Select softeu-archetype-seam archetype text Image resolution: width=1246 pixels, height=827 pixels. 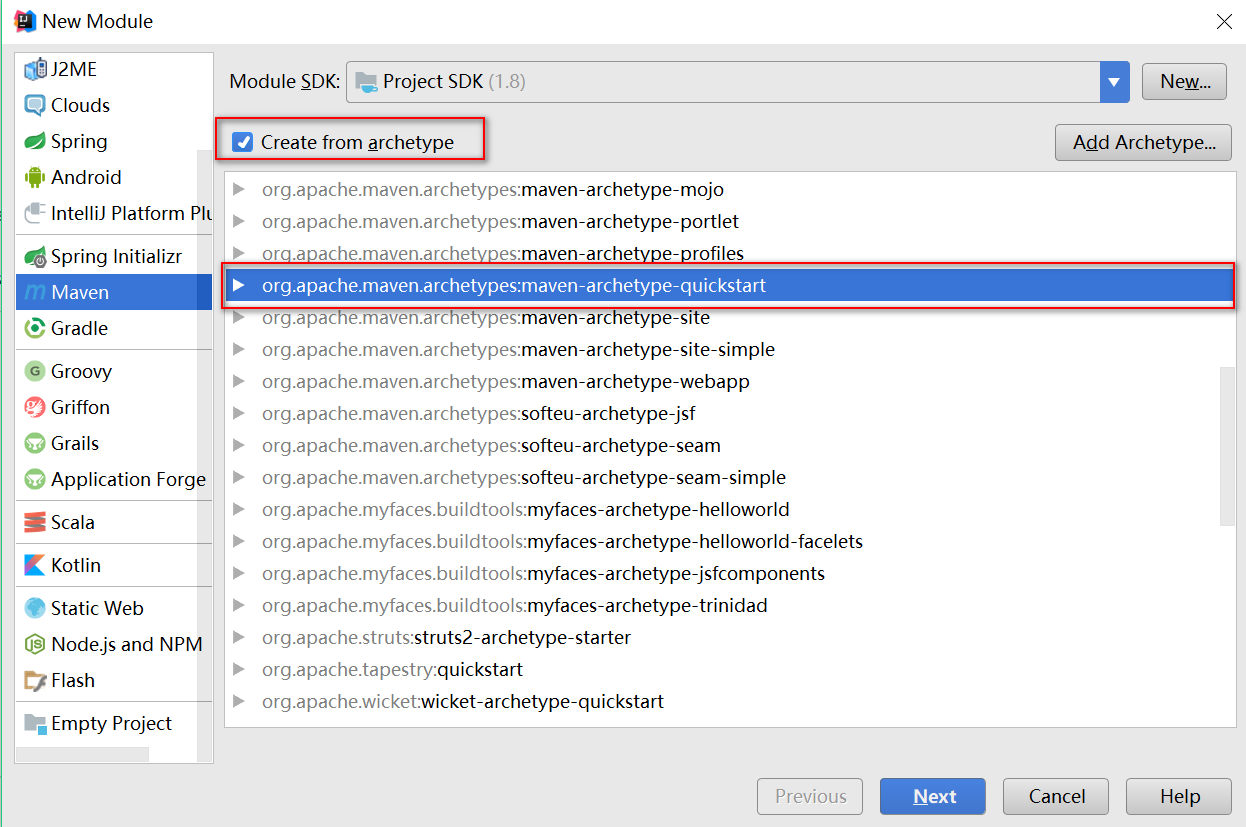tap(621, 445)
